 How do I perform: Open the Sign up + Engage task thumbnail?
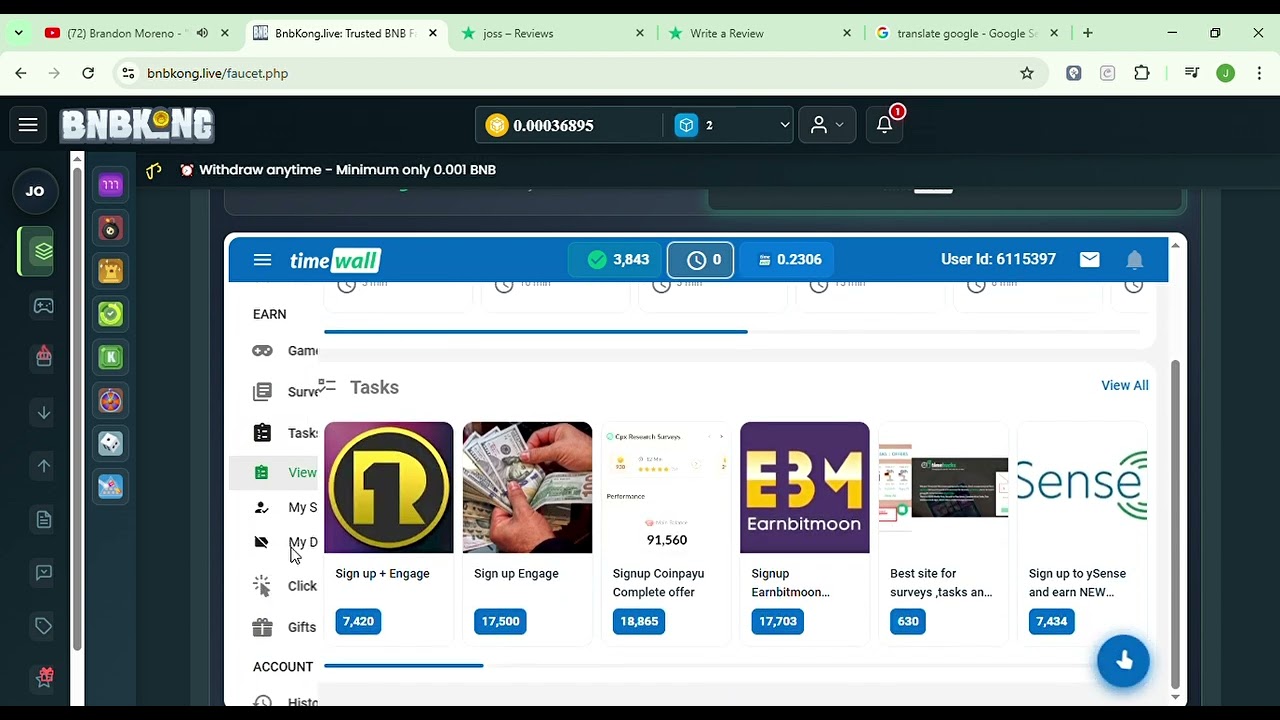[389, 487]
